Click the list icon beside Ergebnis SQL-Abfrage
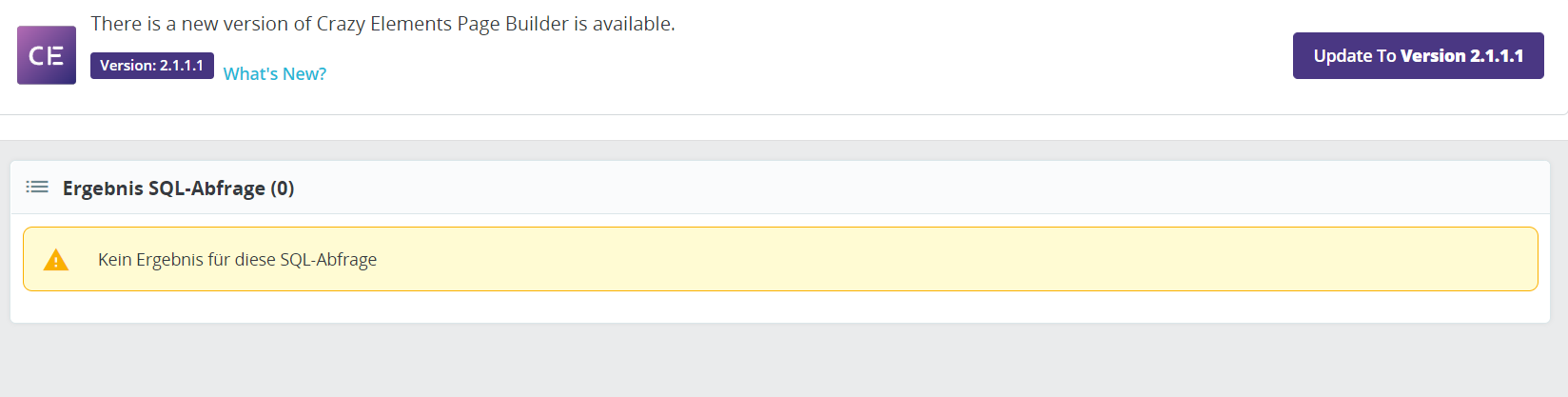 (x=37, y=187)
